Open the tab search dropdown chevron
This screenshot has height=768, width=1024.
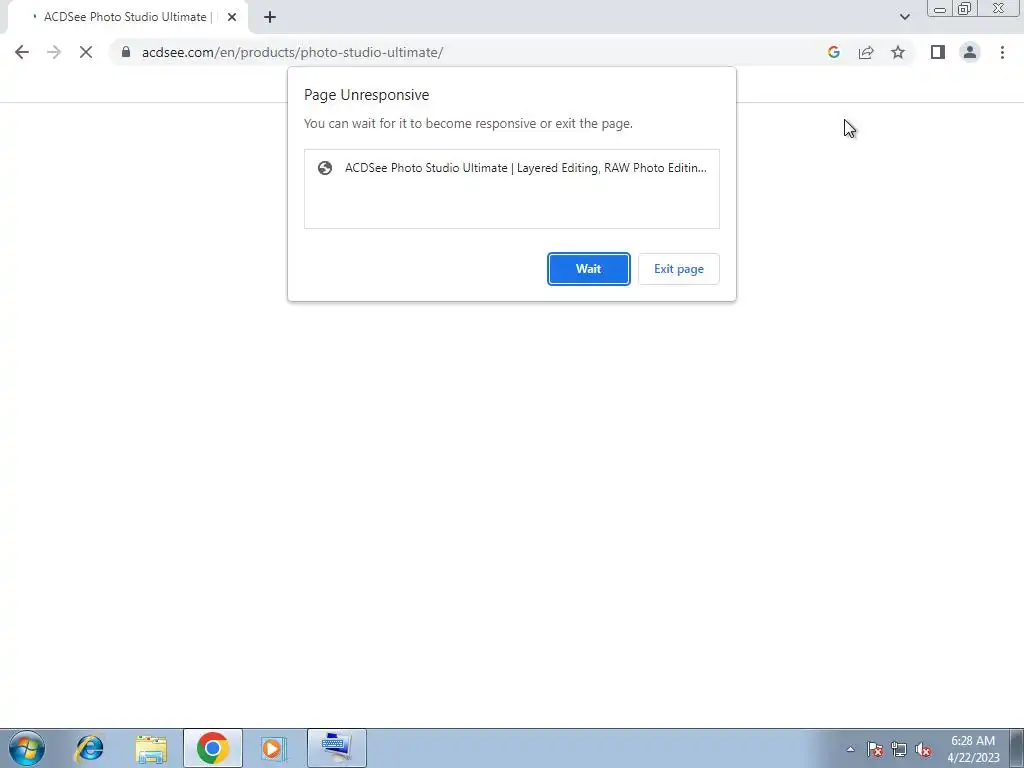click(904, 17)
